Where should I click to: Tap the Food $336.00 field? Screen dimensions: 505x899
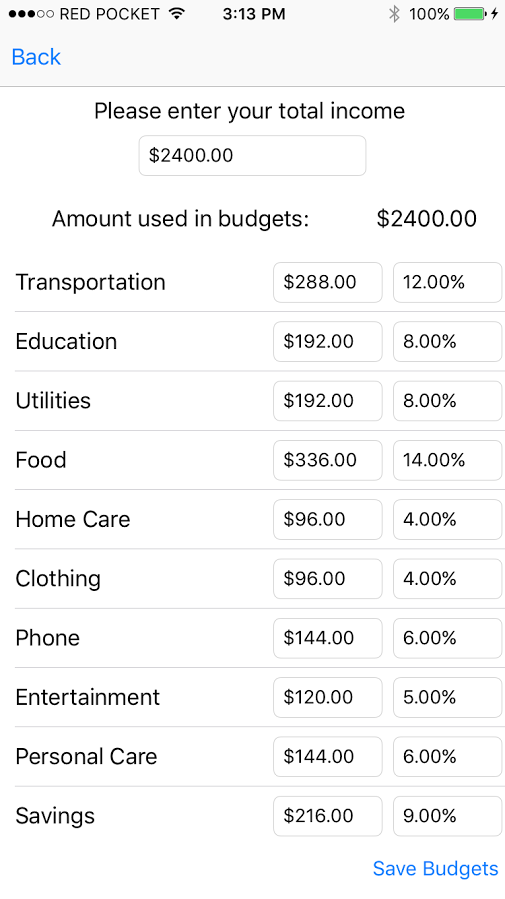pyautogui.click(x=328, y=460)
